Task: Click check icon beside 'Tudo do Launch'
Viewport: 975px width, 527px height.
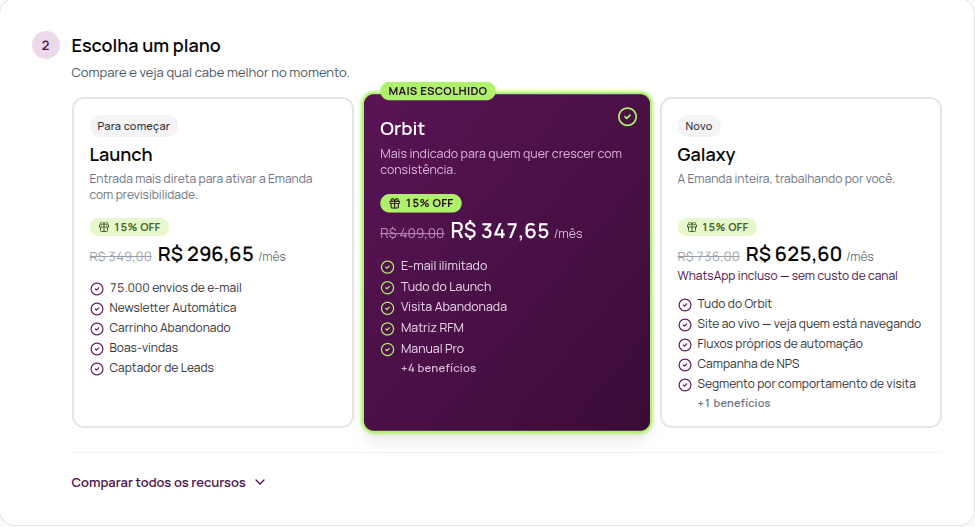Action: (x=387, y=288)
